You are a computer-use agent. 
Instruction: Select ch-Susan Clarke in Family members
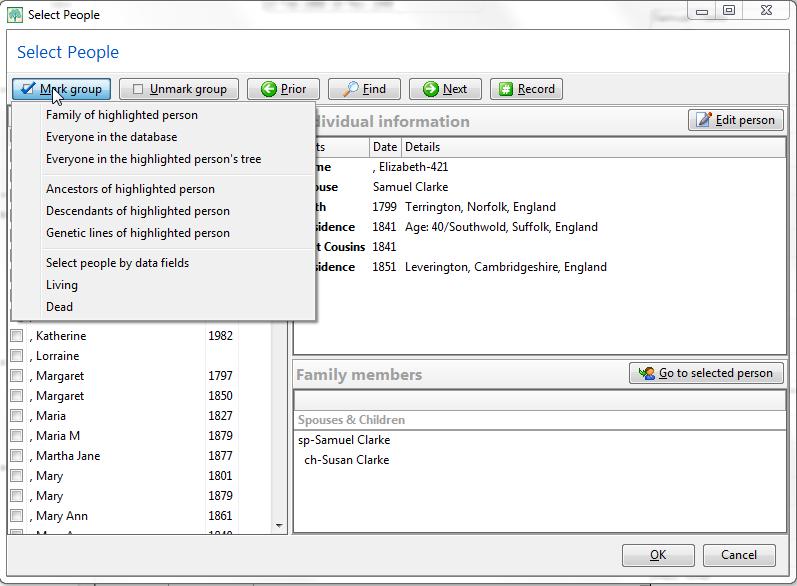tap(347, 459)
